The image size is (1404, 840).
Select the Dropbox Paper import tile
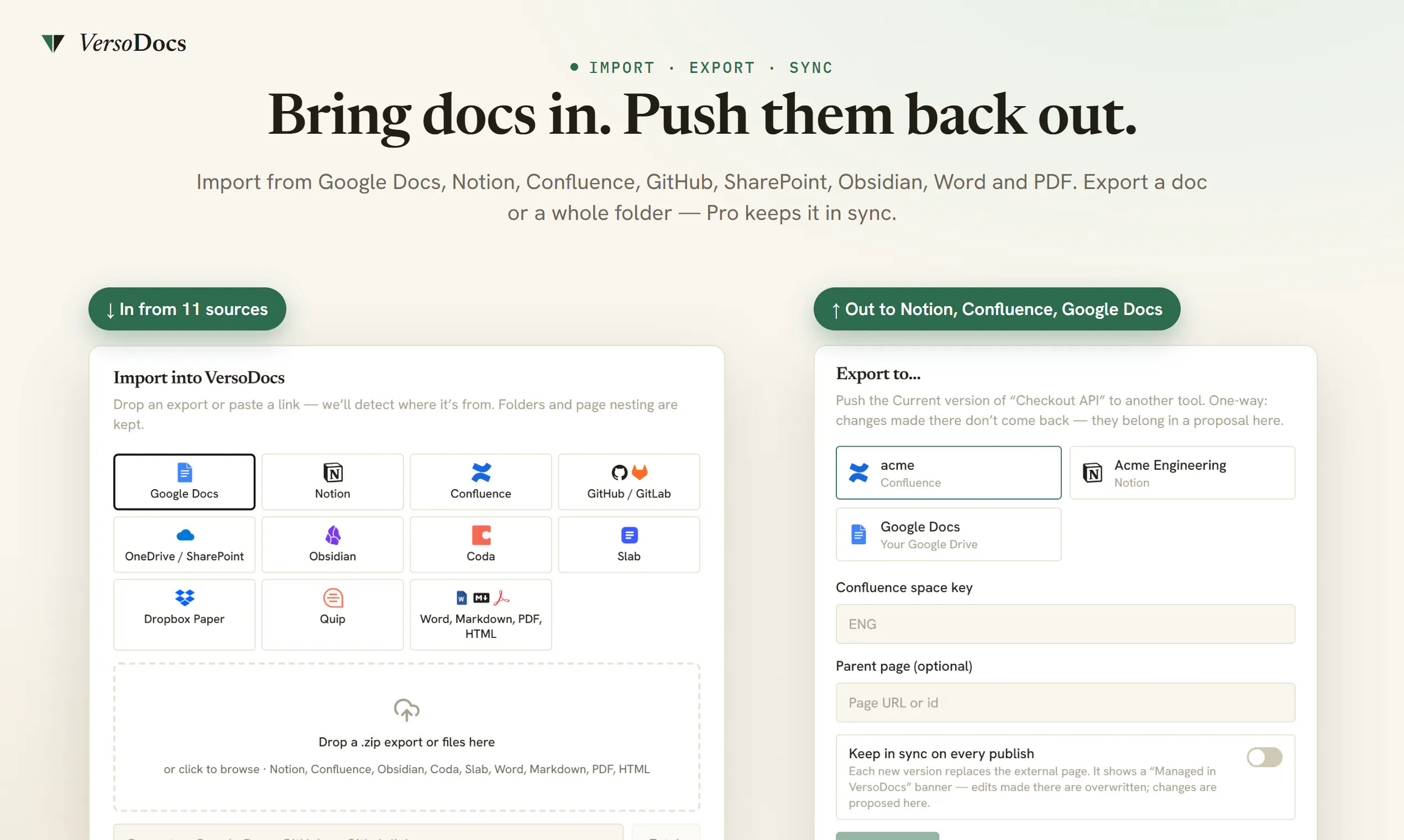tap(184, 615)
